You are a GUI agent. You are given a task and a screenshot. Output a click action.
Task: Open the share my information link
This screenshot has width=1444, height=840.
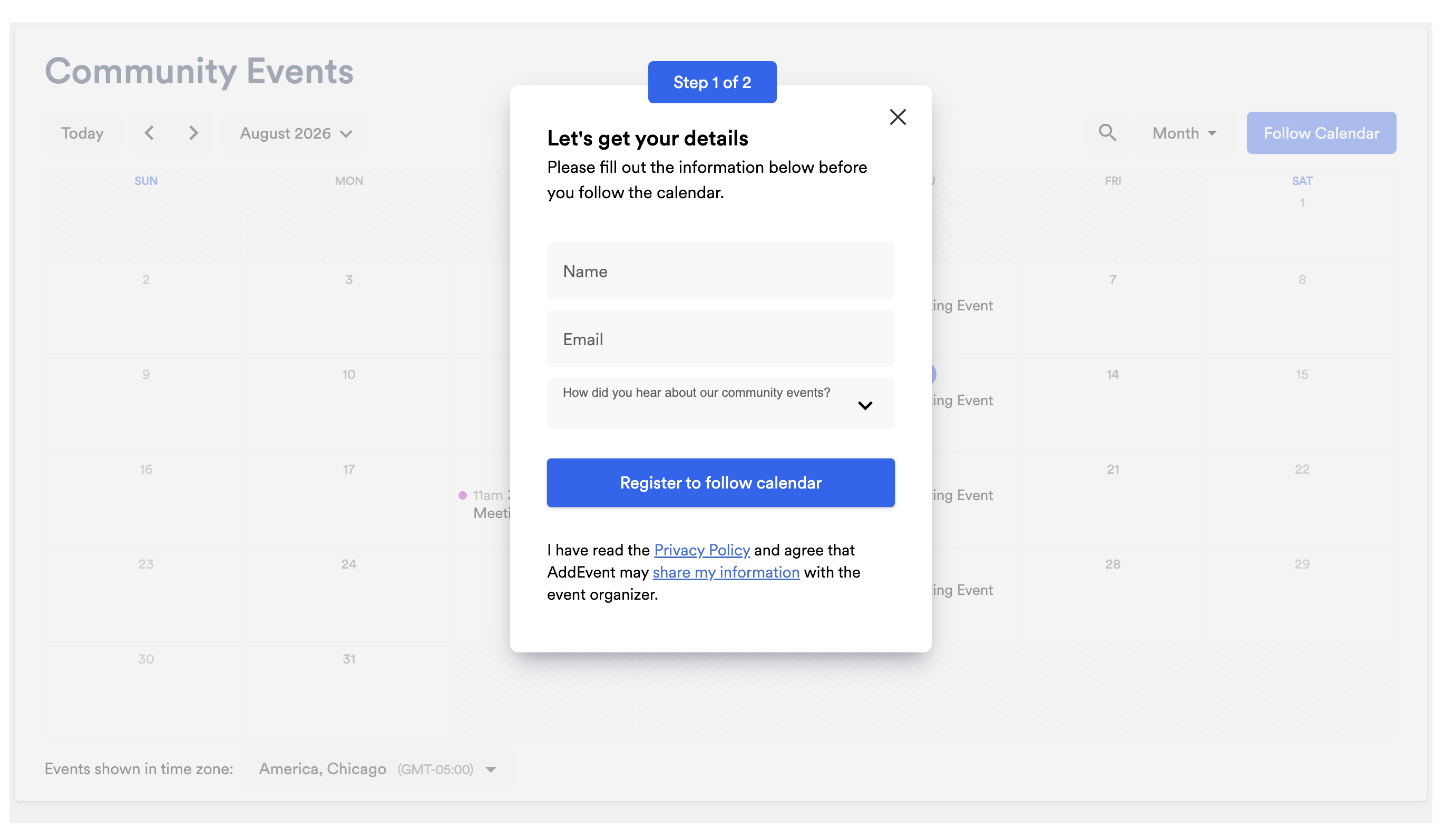coord(726,572)
